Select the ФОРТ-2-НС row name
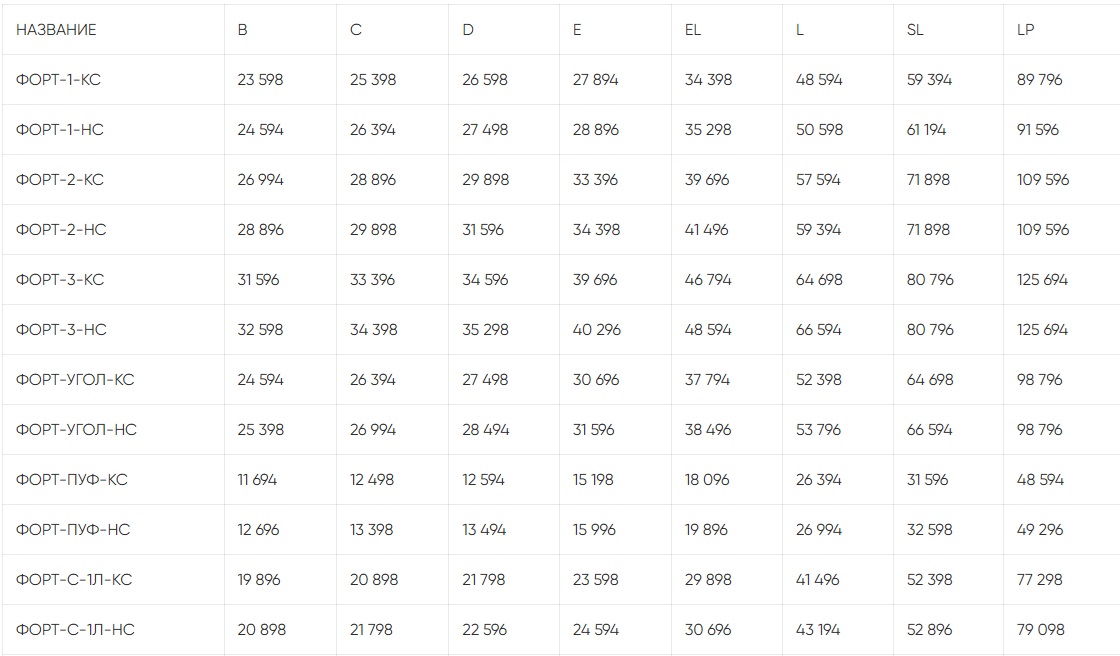Viewport: 1120px width, 656px height. pyautogui.click(x=61, y=230)
